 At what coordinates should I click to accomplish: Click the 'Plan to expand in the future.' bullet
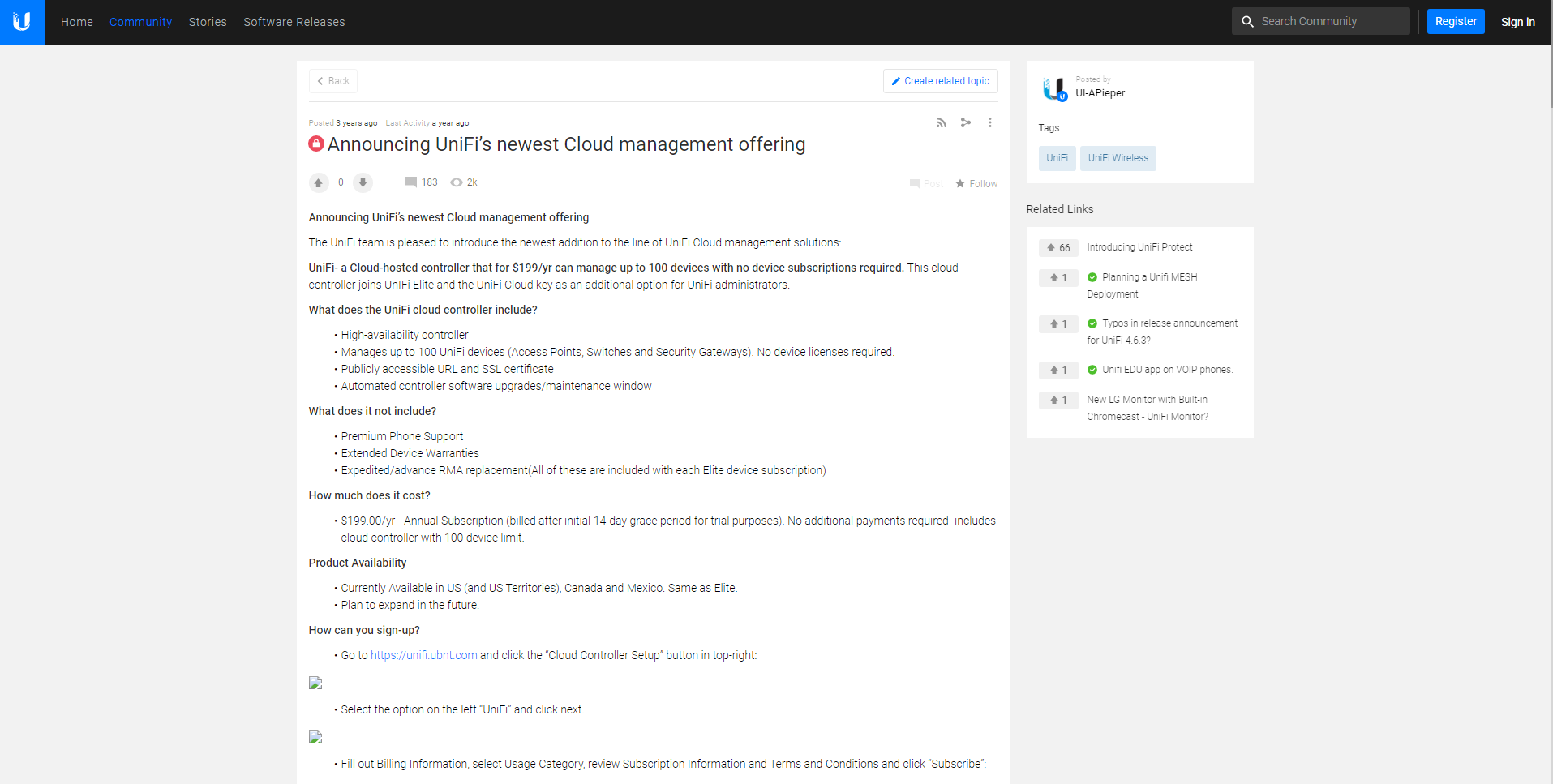tap(410, 605)
